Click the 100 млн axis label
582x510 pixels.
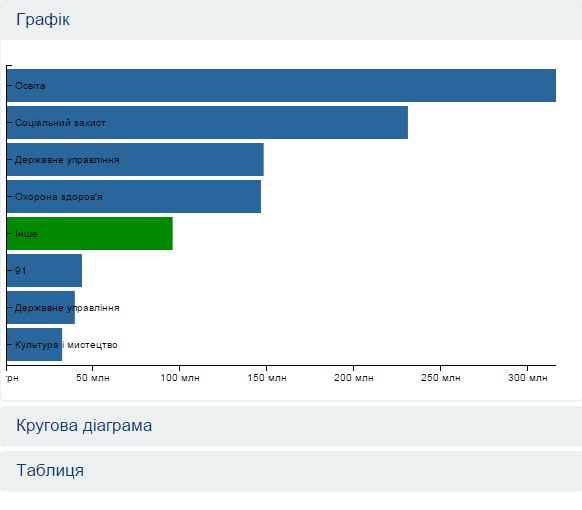[x=180, y=378]
